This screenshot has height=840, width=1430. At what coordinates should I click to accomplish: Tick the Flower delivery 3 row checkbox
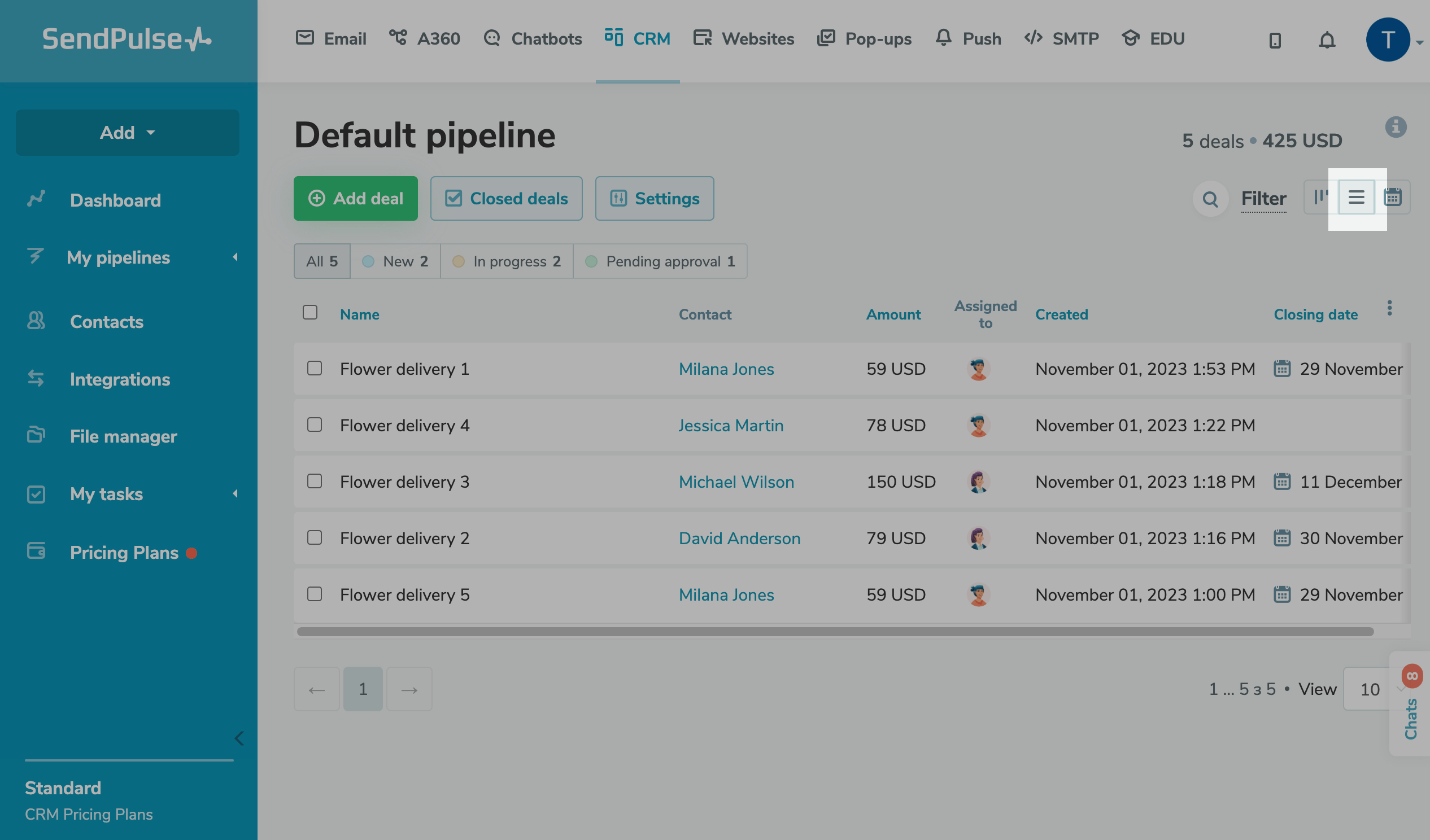(315, 482)
